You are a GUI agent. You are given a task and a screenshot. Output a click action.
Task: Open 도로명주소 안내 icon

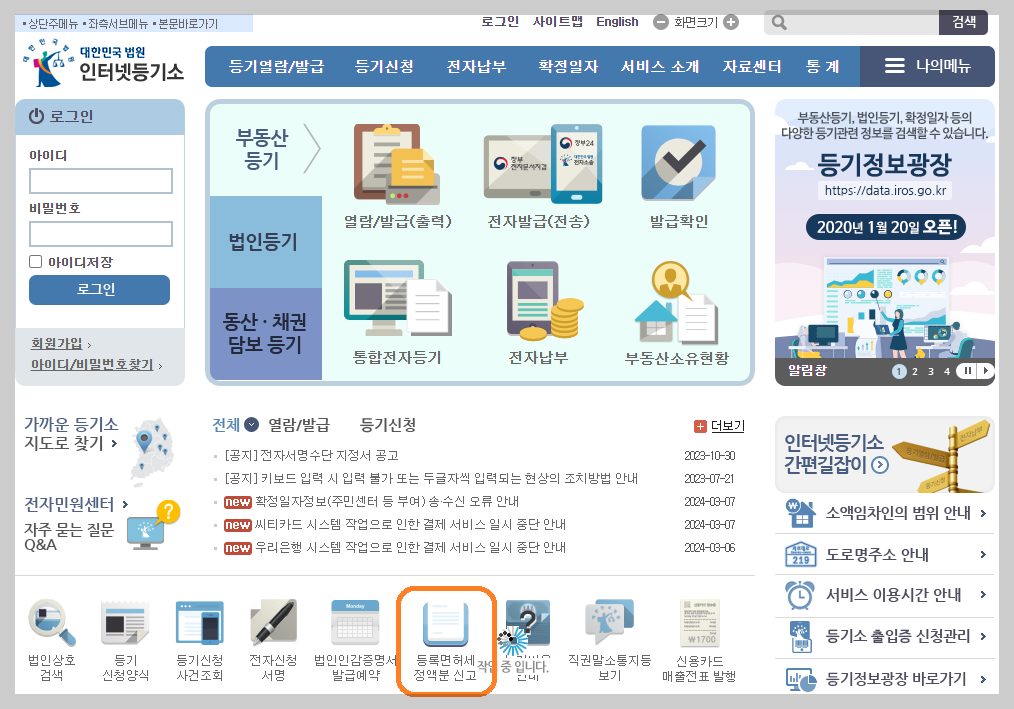pyautogui.click(x=800, y=554)
